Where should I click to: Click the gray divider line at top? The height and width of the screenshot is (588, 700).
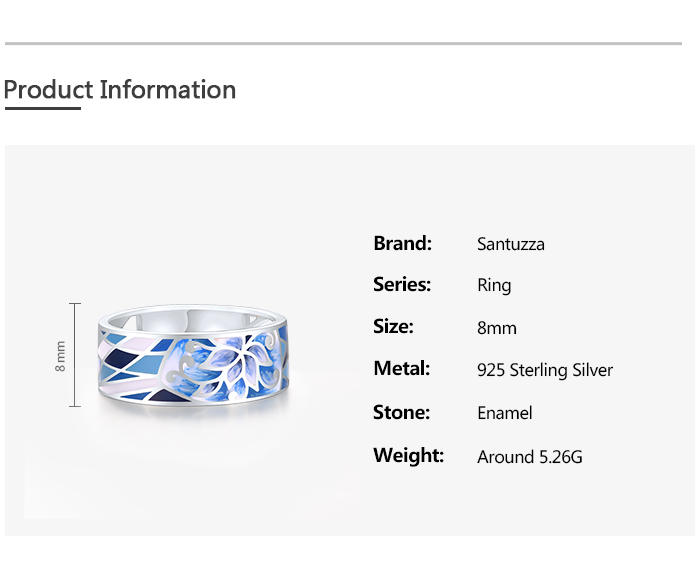343,44
